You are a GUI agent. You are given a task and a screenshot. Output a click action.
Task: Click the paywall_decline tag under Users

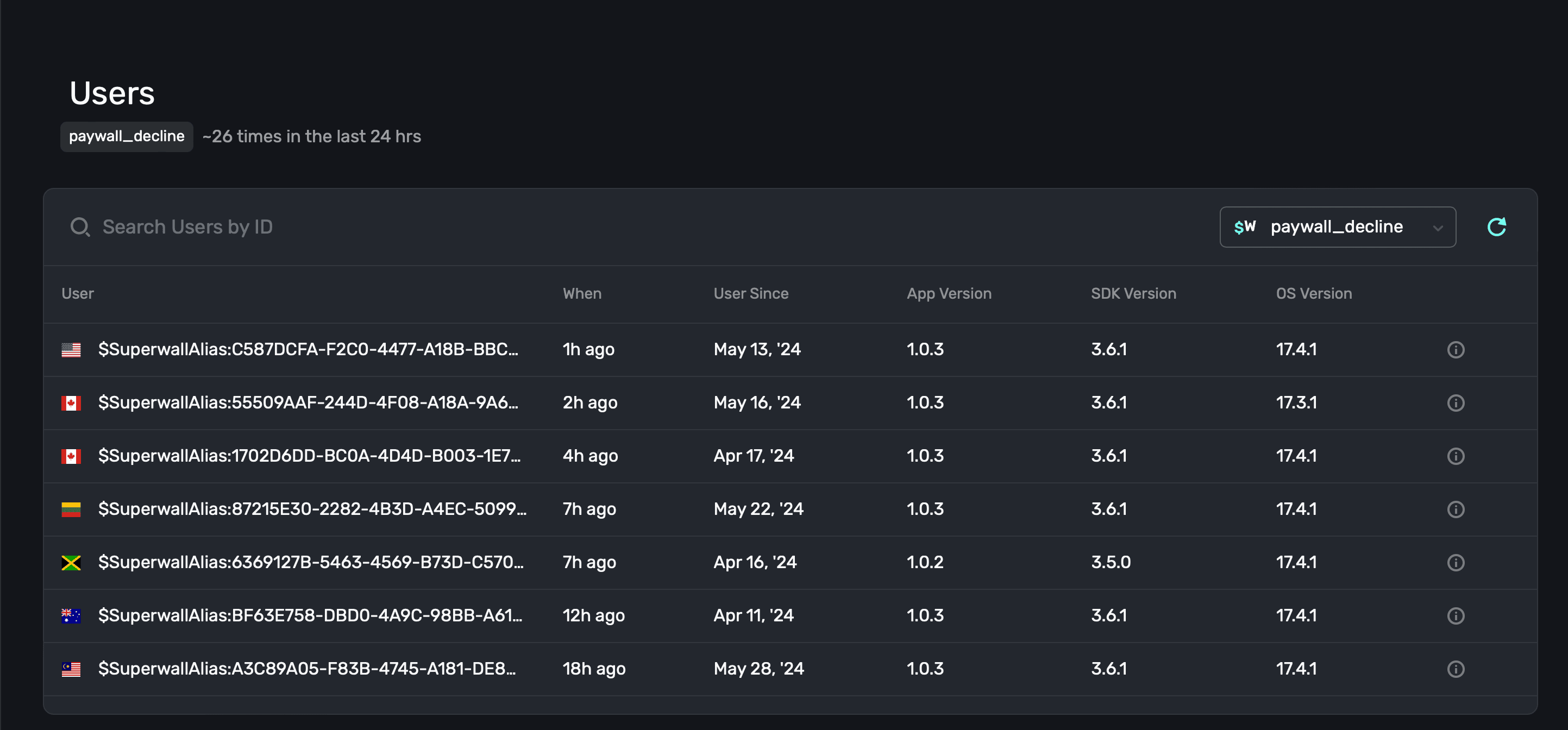coord(127,136)
